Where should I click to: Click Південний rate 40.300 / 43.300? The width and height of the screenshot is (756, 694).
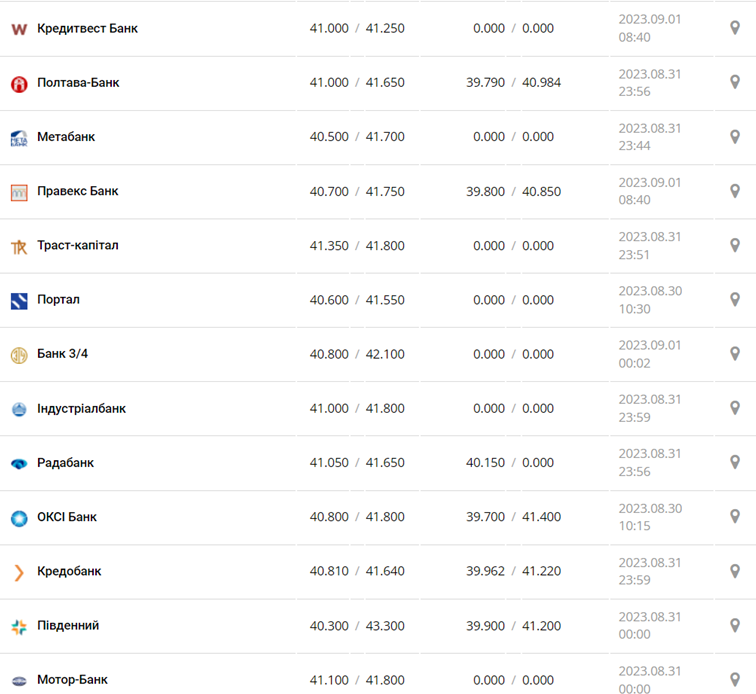tap(357, 626)
